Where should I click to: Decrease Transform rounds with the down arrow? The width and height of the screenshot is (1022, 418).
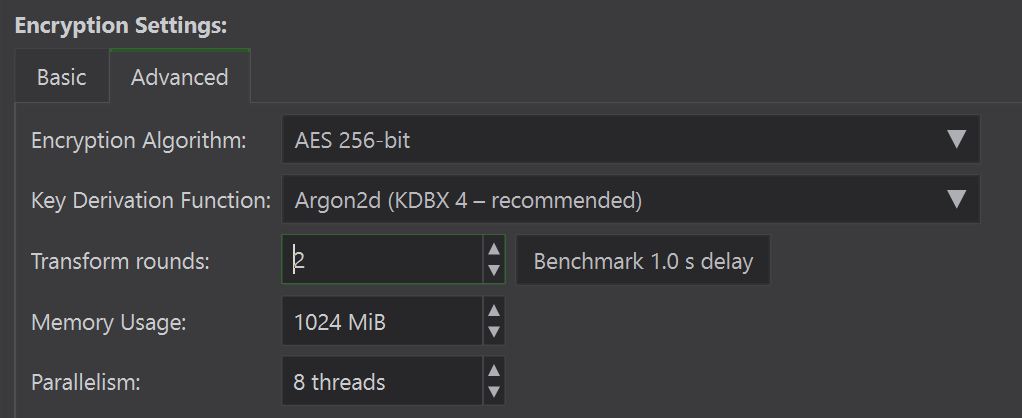[x=493, y=271]
